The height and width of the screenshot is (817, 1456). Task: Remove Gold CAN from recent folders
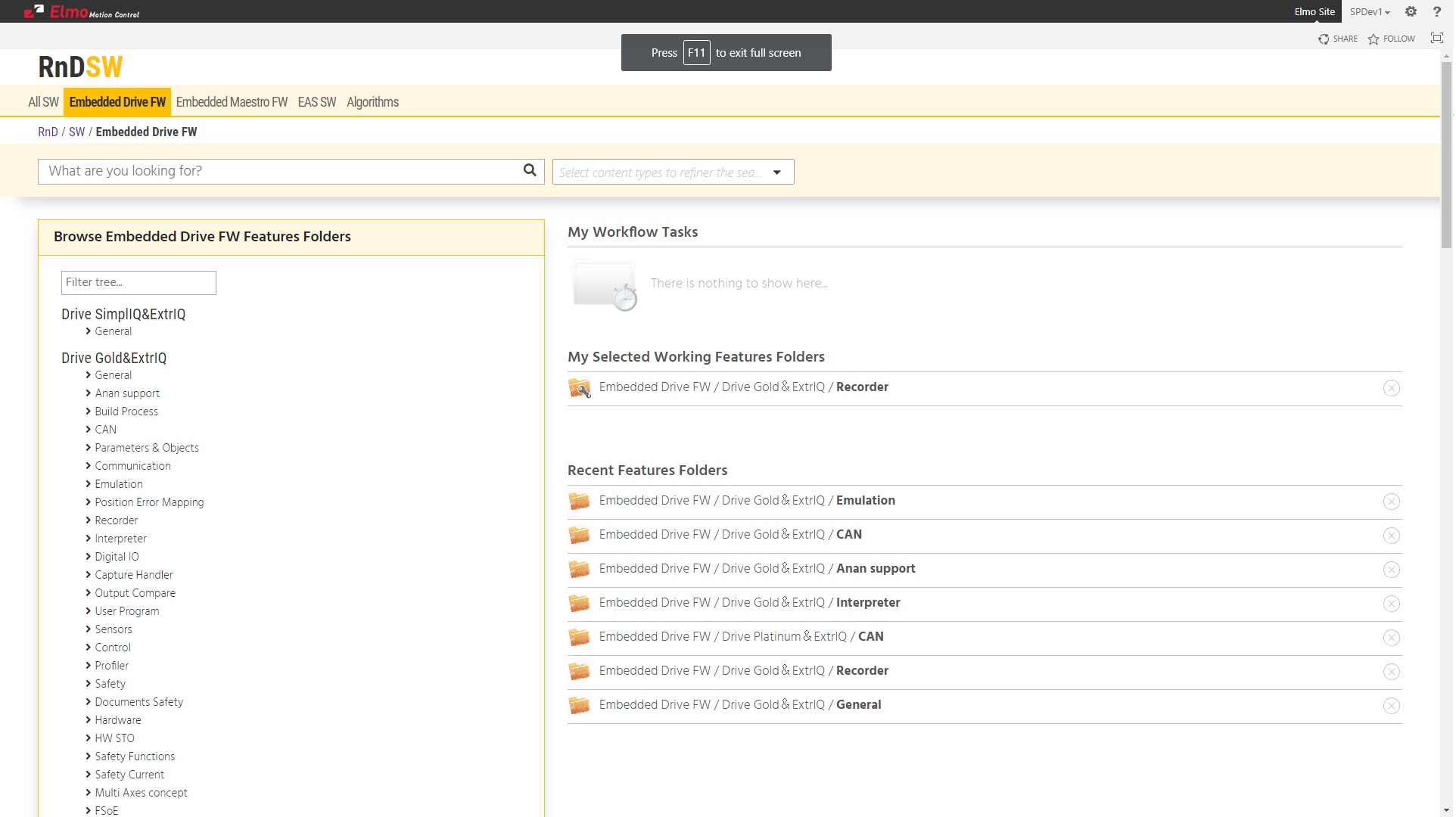[x=1391, y=536]
